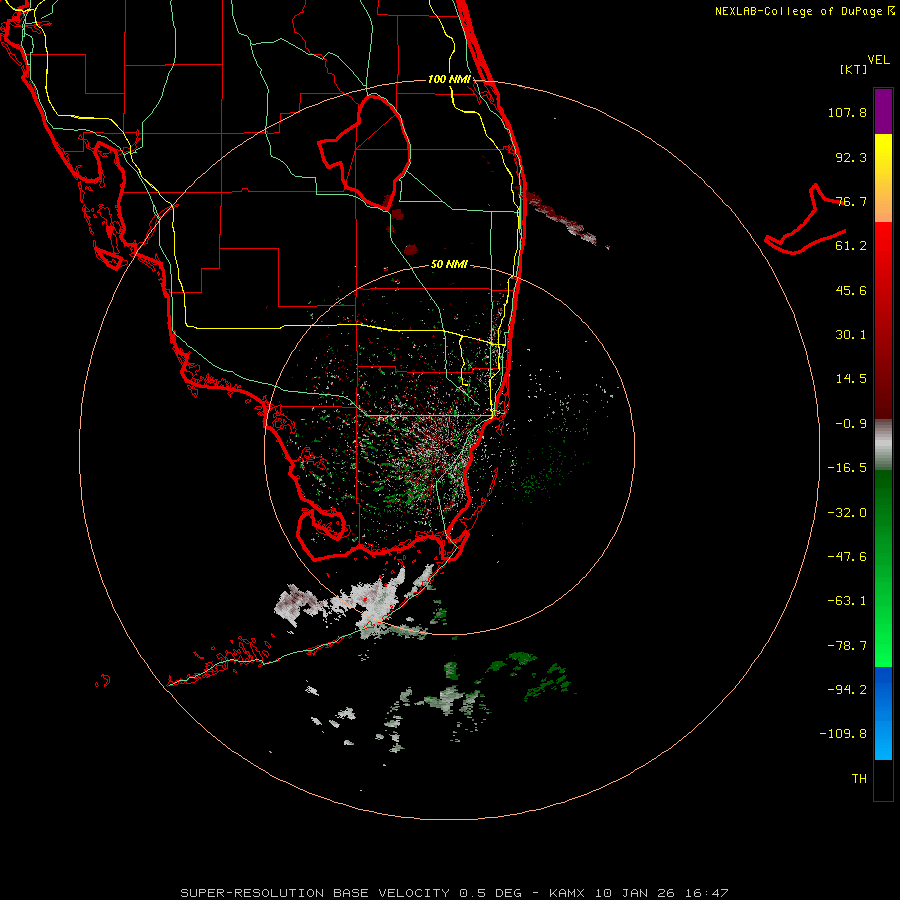
Task: Select the 107.8 legend value
Action: point(847,112)
